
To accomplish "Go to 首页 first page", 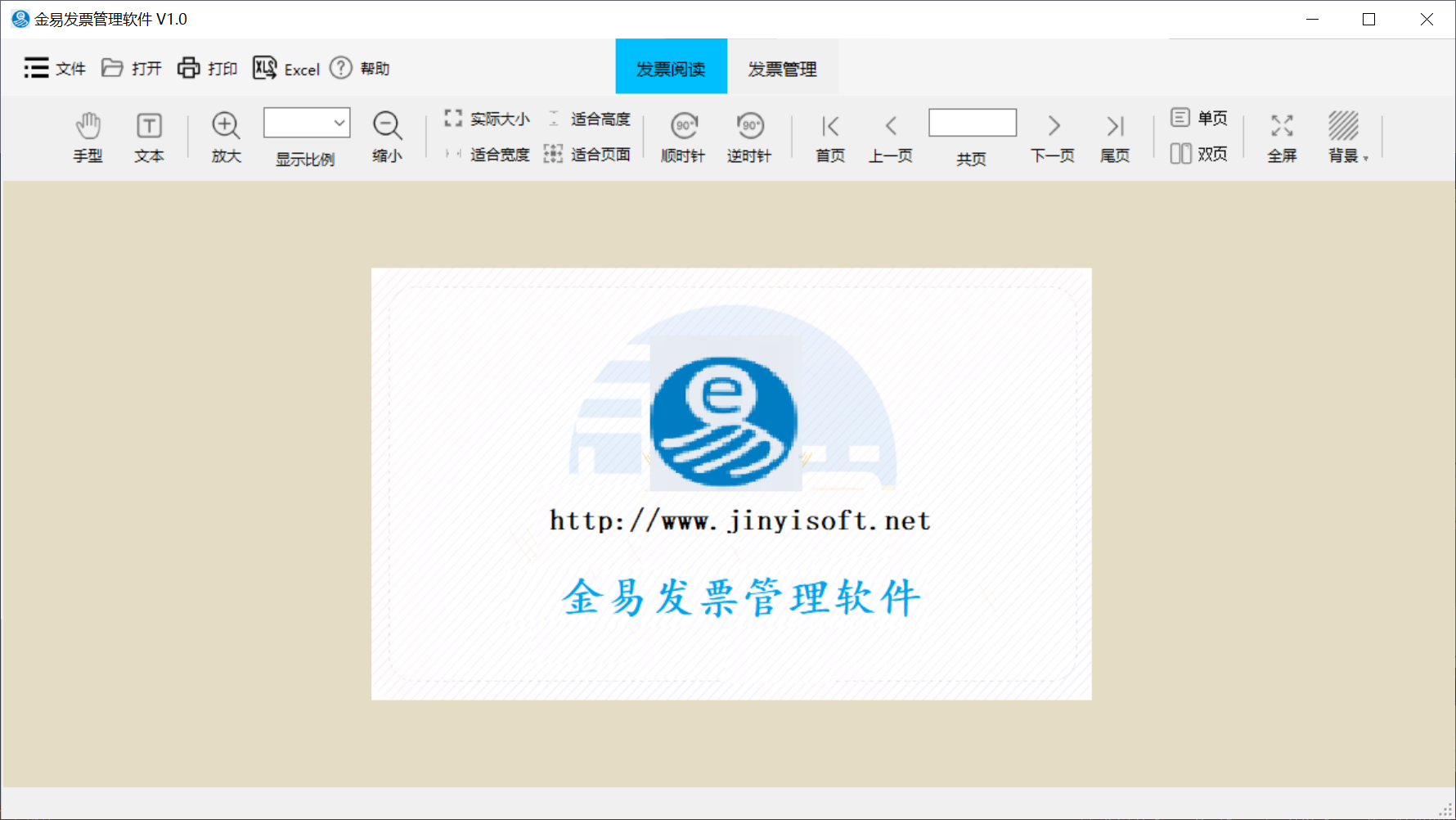I will pyautogui.click(x=830, y=137).
